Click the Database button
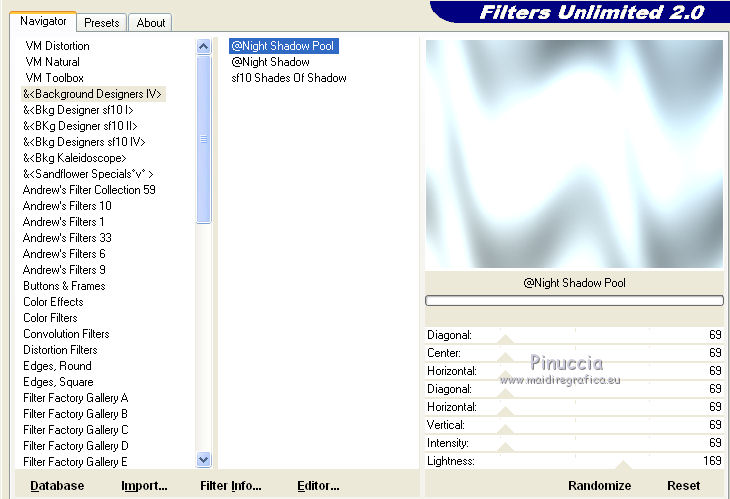The image size is (730, 499). 57,486
